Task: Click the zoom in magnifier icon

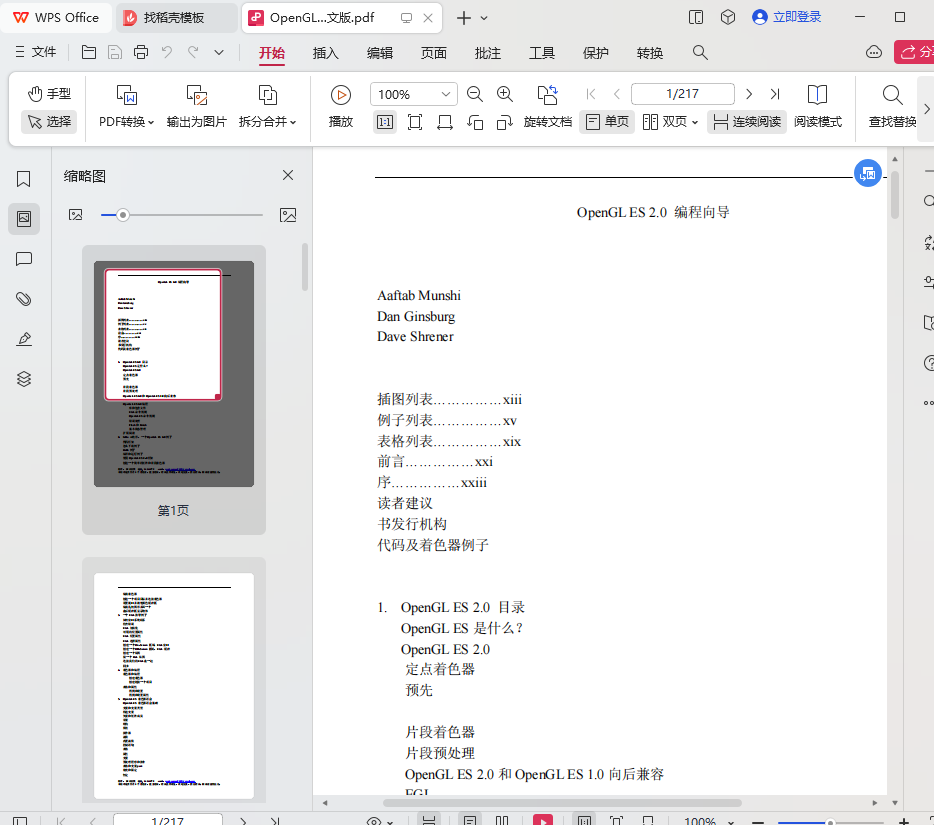Action: pyautogui.click(x=505, y=94)
